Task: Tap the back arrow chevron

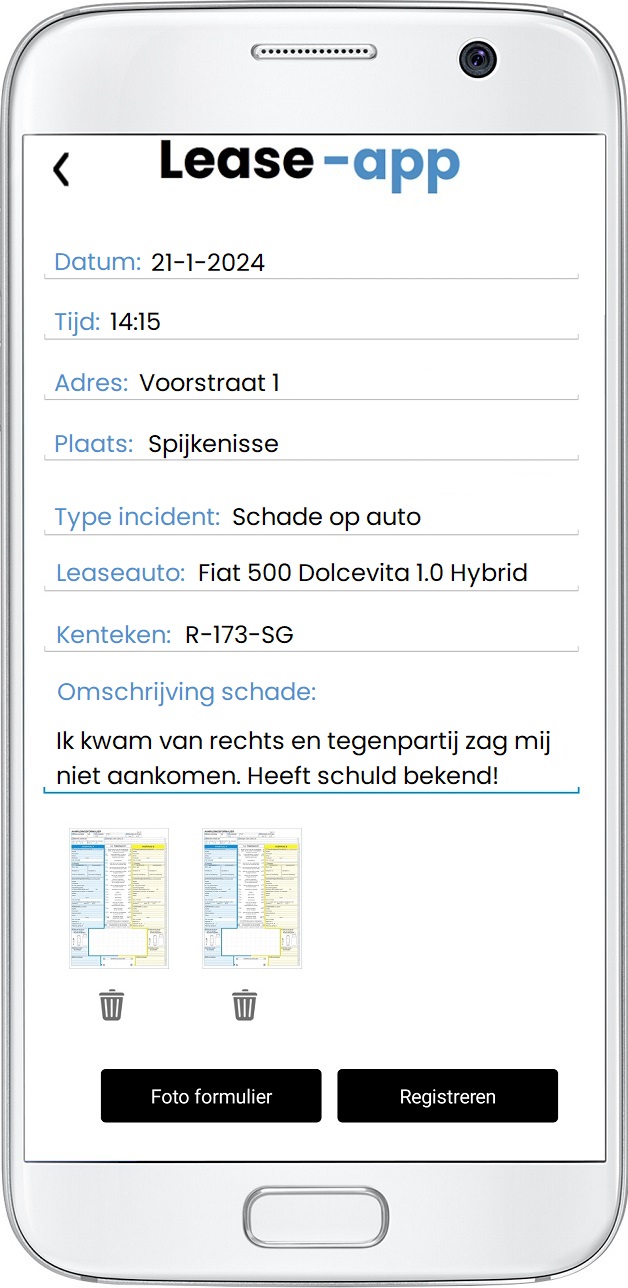Action: [62, 169]
